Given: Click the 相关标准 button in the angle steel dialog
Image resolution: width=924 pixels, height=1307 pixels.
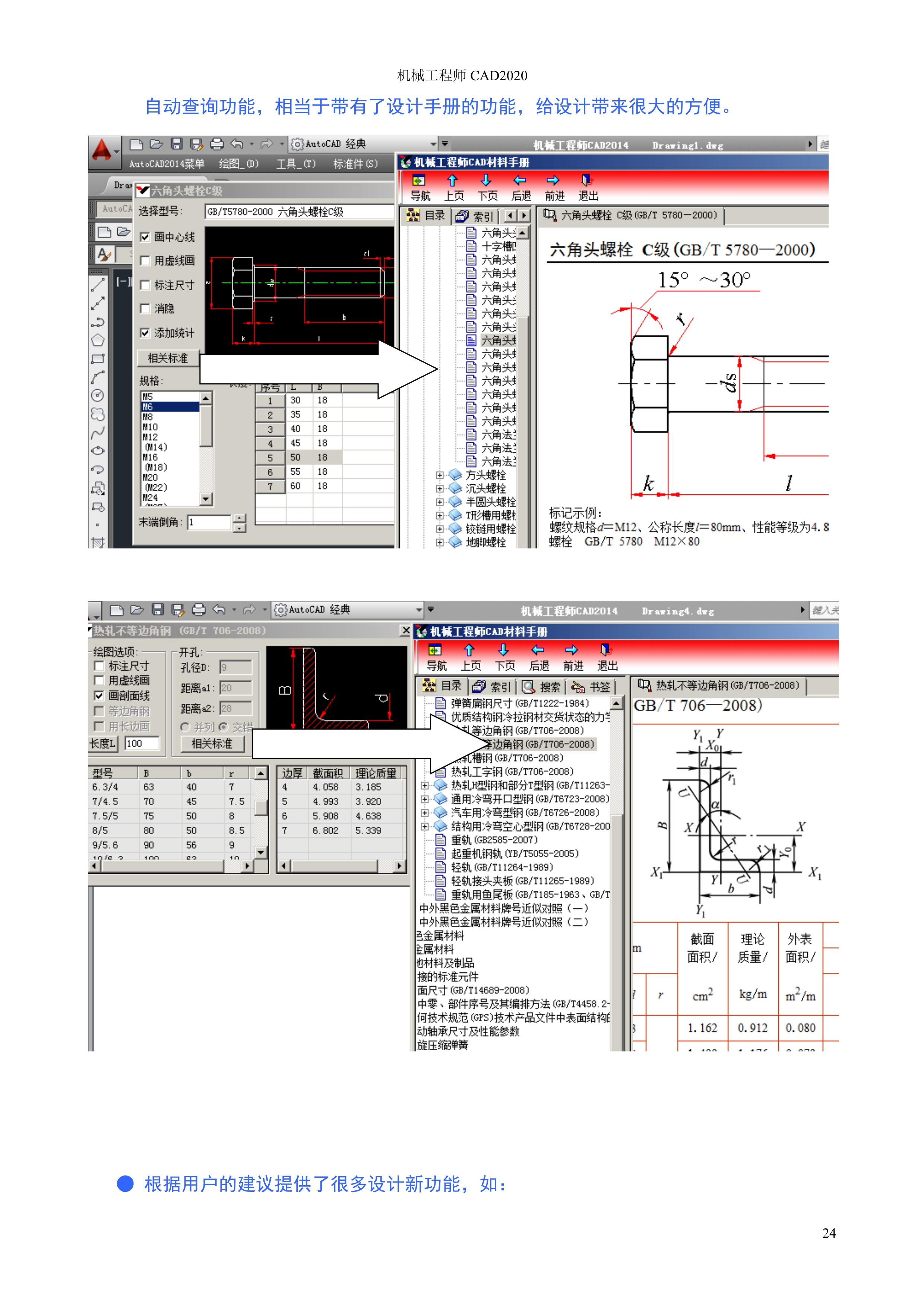Looking at the screenshot, I should click(x=212, y=743).
